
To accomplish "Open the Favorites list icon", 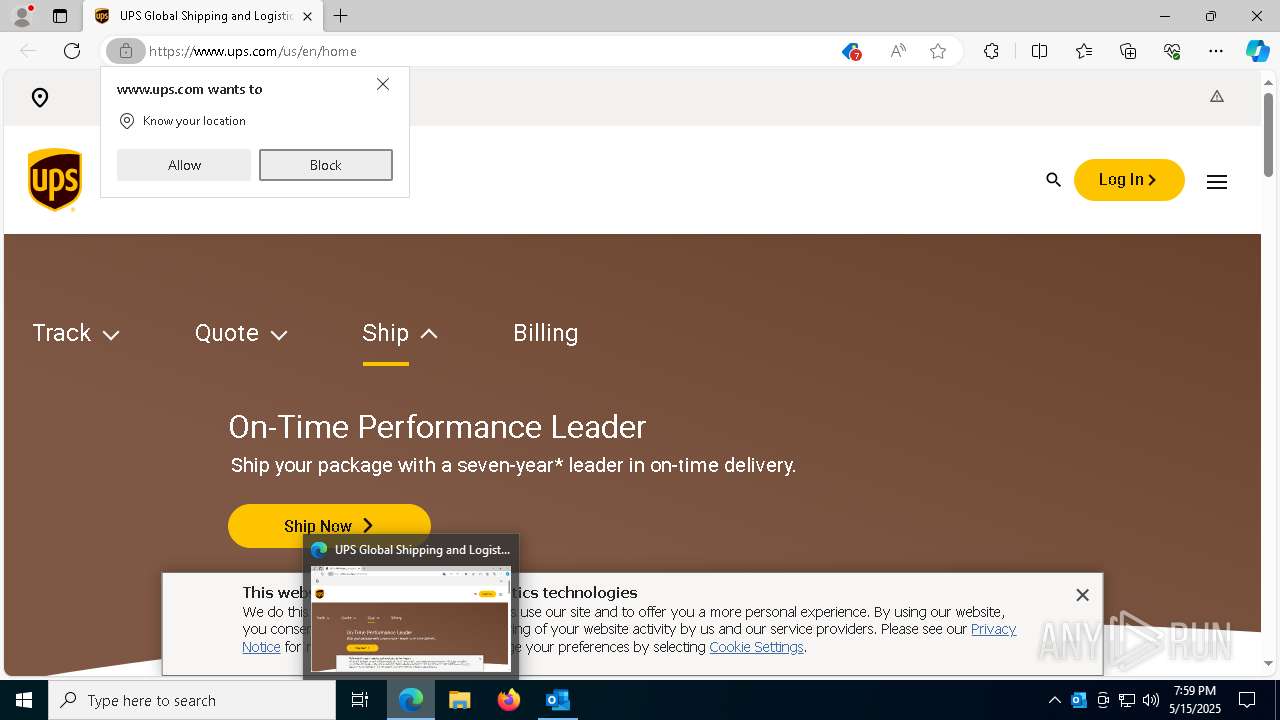I will pos(1084,51).
